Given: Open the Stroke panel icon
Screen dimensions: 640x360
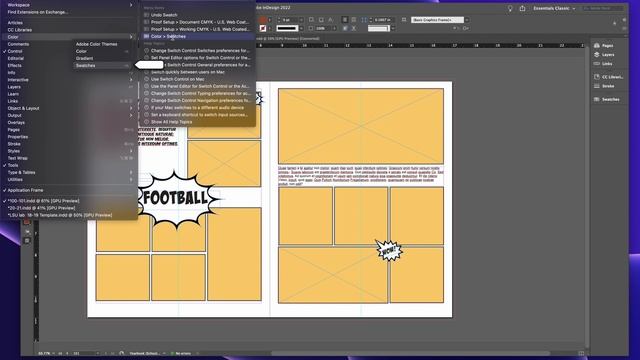Looking at the screenshot, I should click(x=597, y=86).
